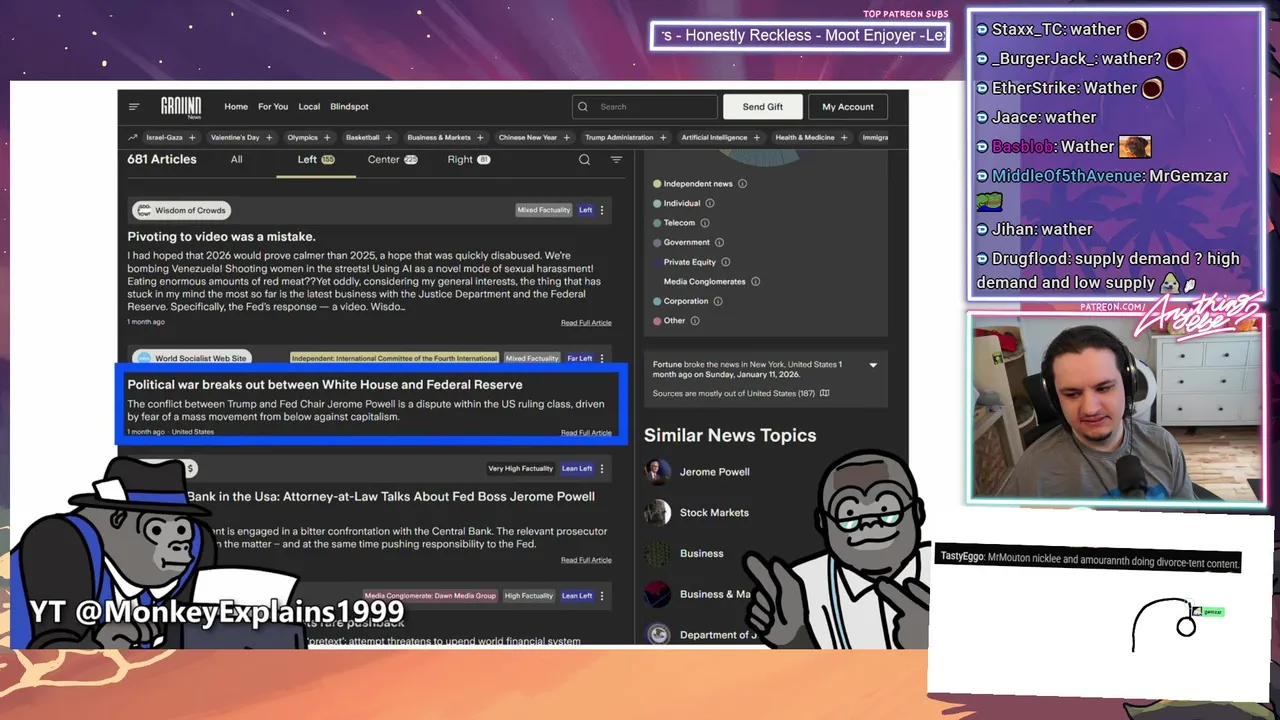The width and height of the screenshot is (1280, 720).
Task: Click into the Search field
Action: [645, 106]
